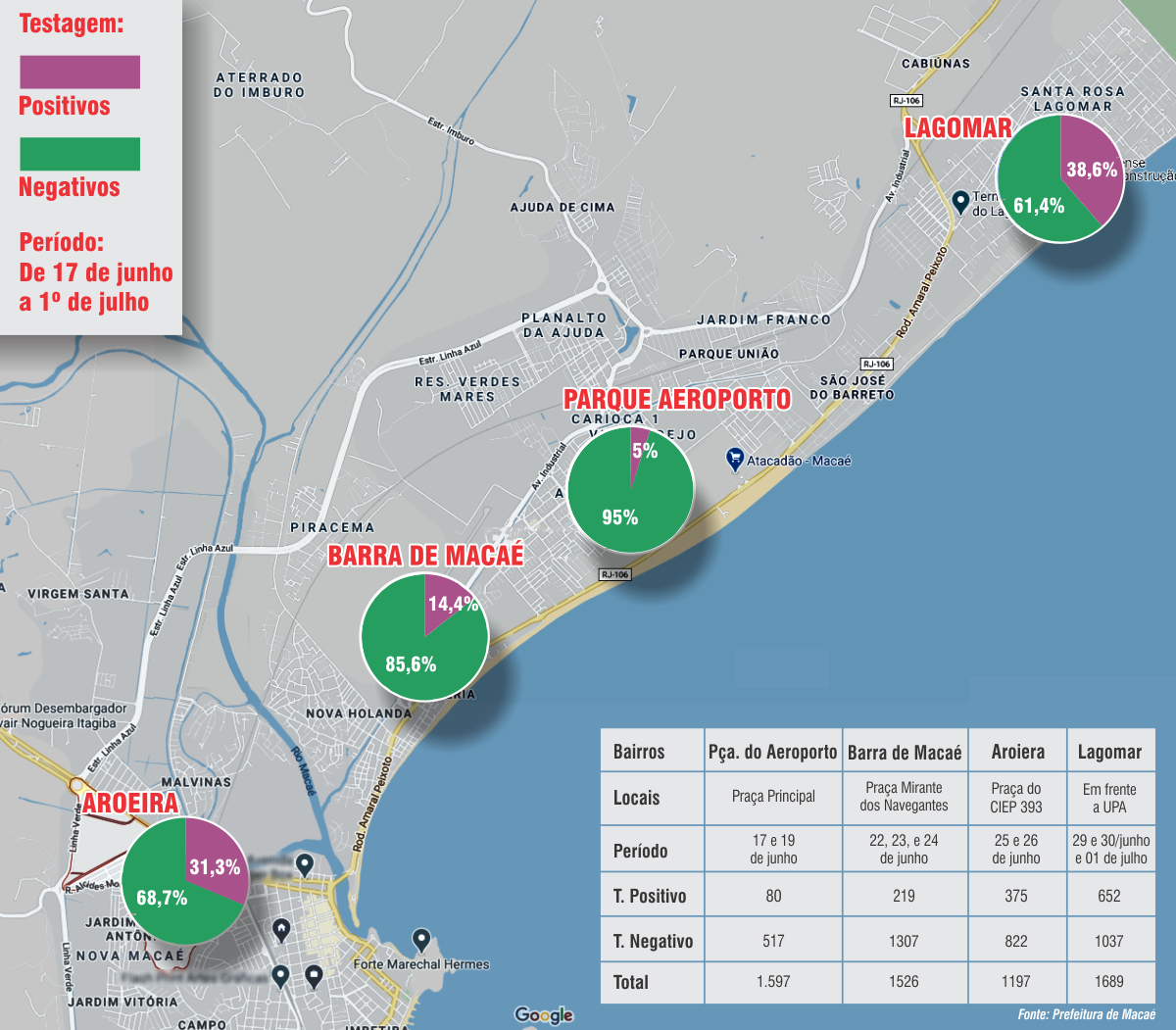Click the Pça. do Aeroporto column header

(x=772, y=752)
